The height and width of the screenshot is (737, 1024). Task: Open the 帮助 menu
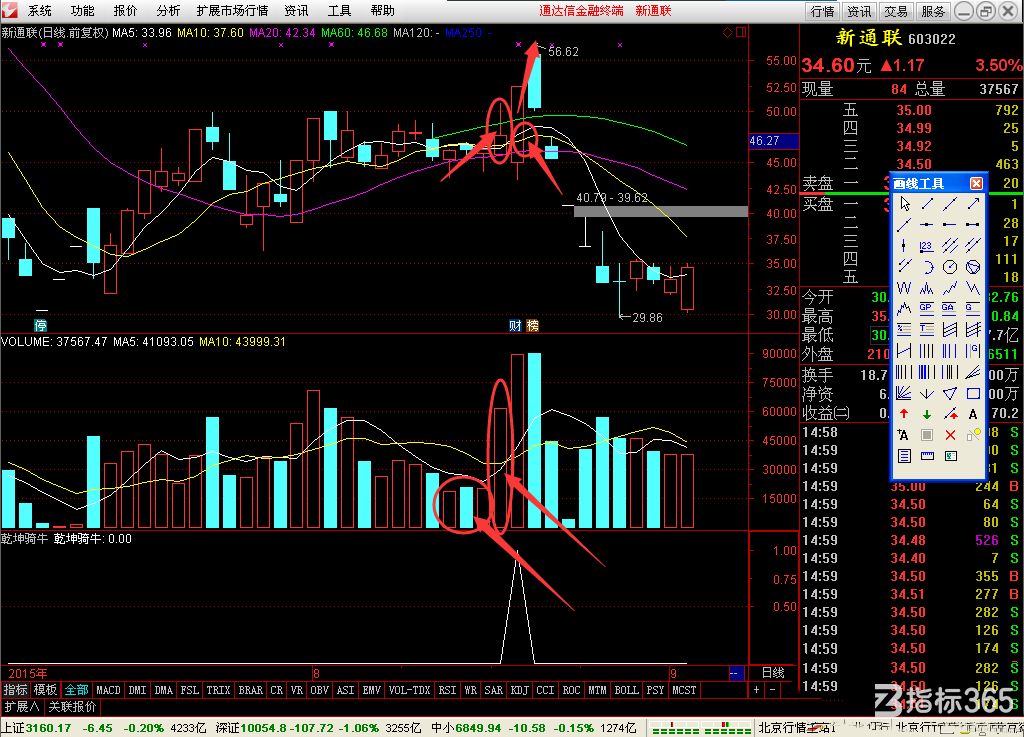pos(383,10)
